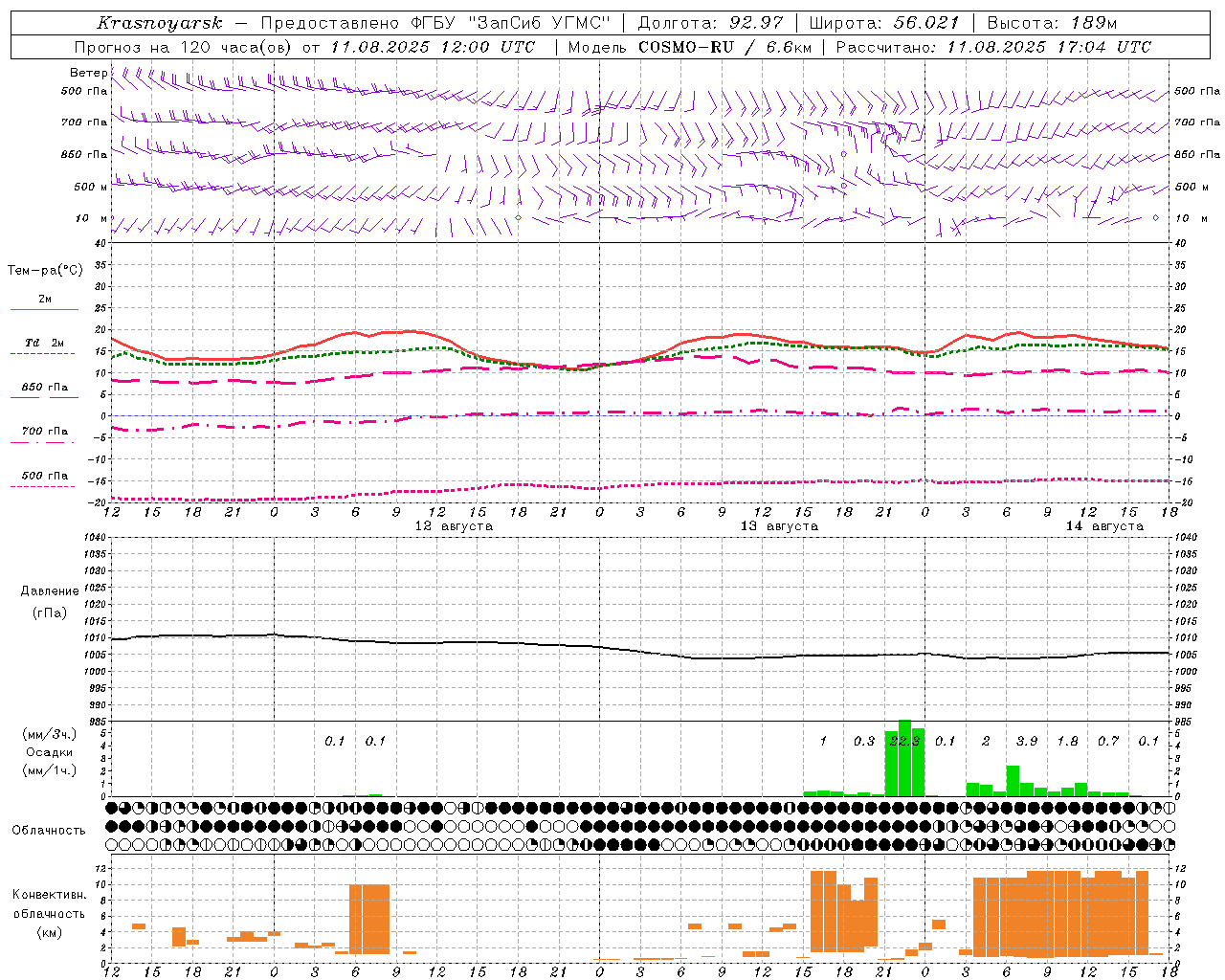This screenshot has width=1225, height=980.
Task: Click the tallest green precipitation bar
Action: point(904,758)
